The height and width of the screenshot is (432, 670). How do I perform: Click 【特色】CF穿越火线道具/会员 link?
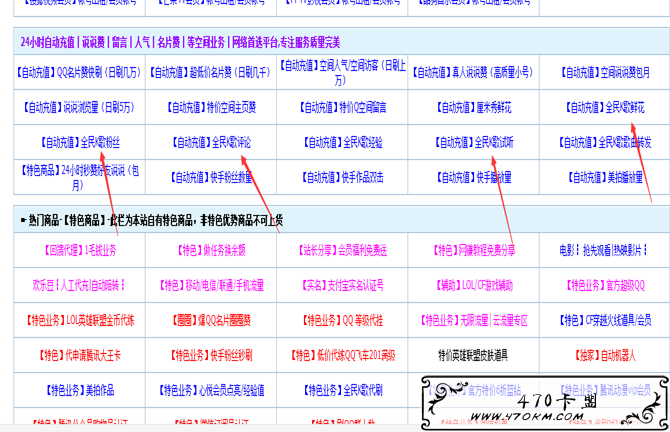point(605,320)
